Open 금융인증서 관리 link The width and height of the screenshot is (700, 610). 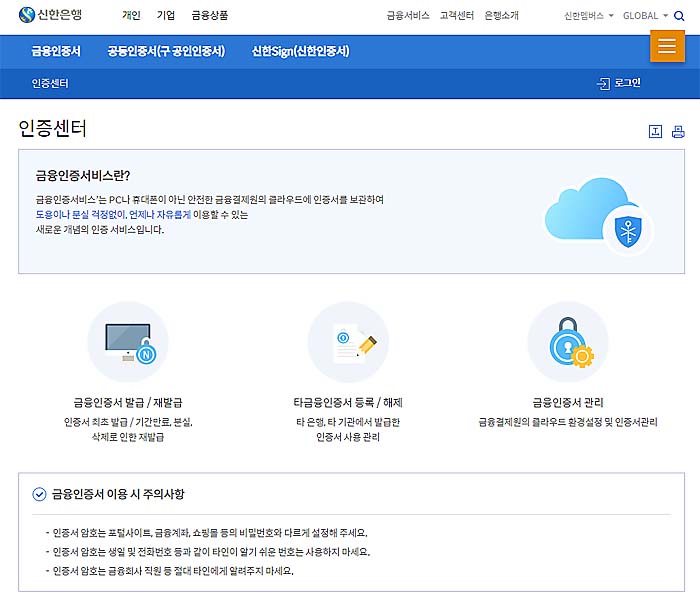[x=568, y=402]
